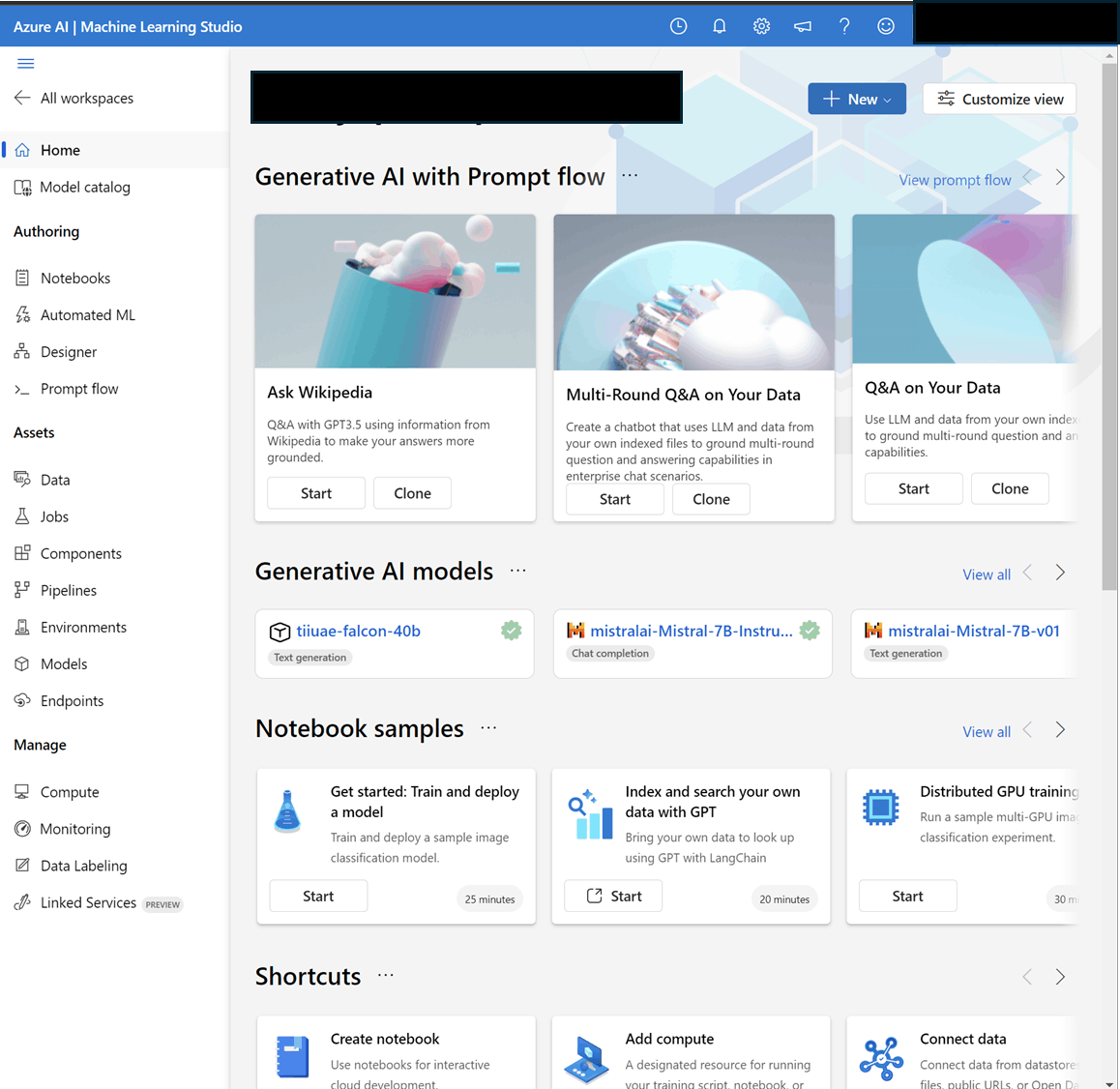View all Notebook samples
The height and width of the screenshot is (1089, 1120).
click(987, 731)
